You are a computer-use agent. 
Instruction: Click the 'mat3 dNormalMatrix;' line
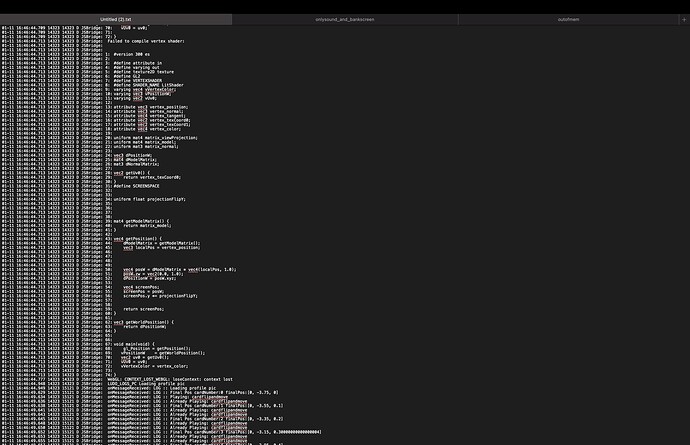coord(136,164)
